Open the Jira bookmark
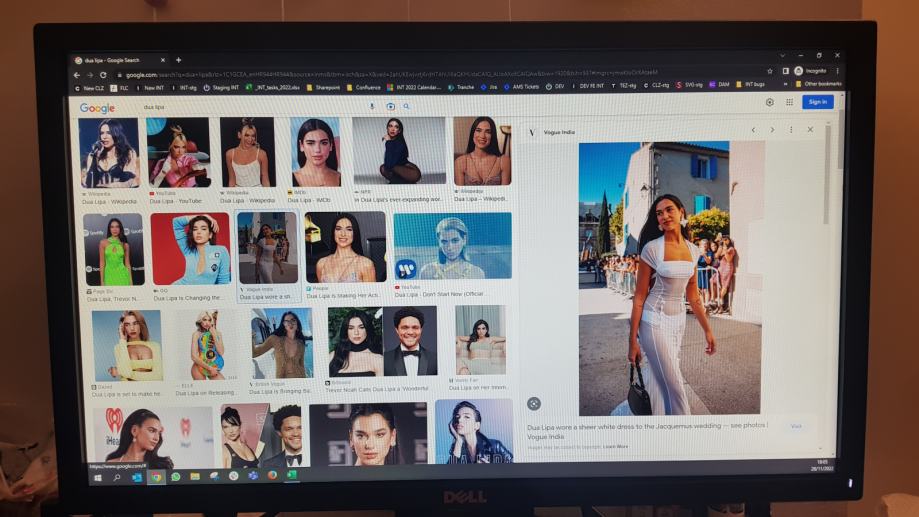This screenshot has width=919, height=517. pyautogui.click(x=489, y=87)
